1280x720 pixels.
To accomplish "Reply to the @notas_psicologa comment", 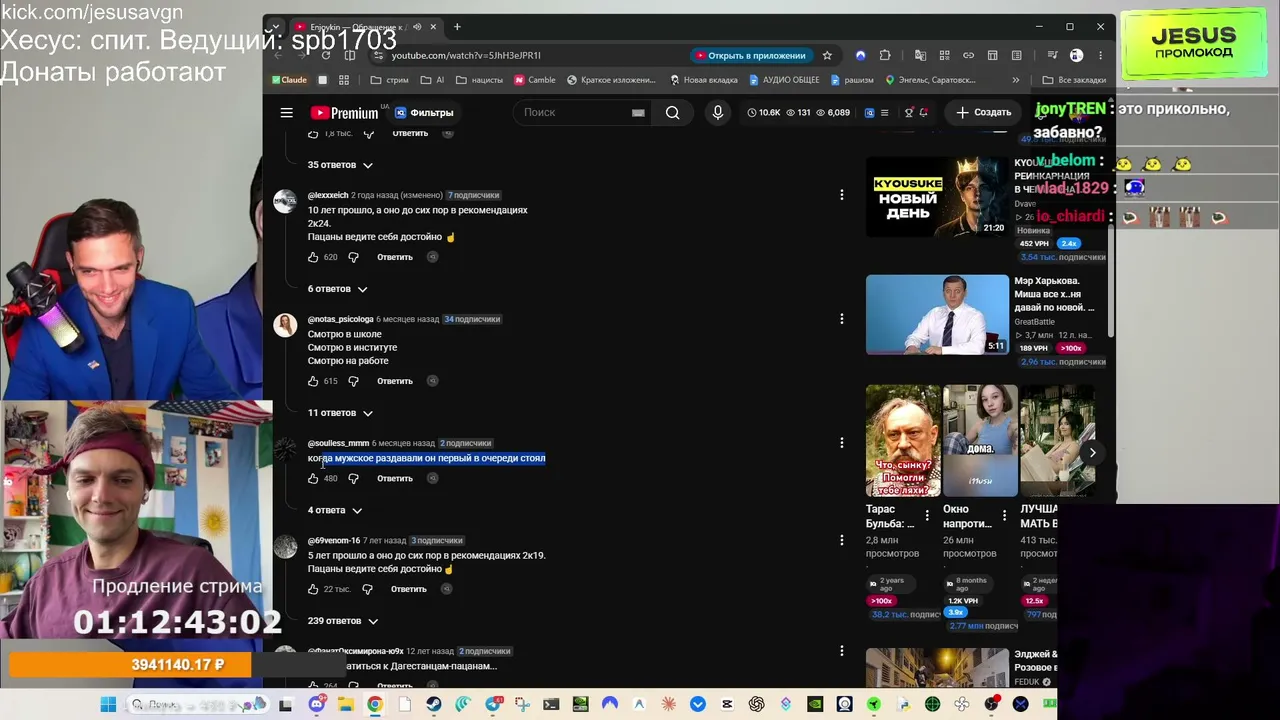I will pos(395,381).
